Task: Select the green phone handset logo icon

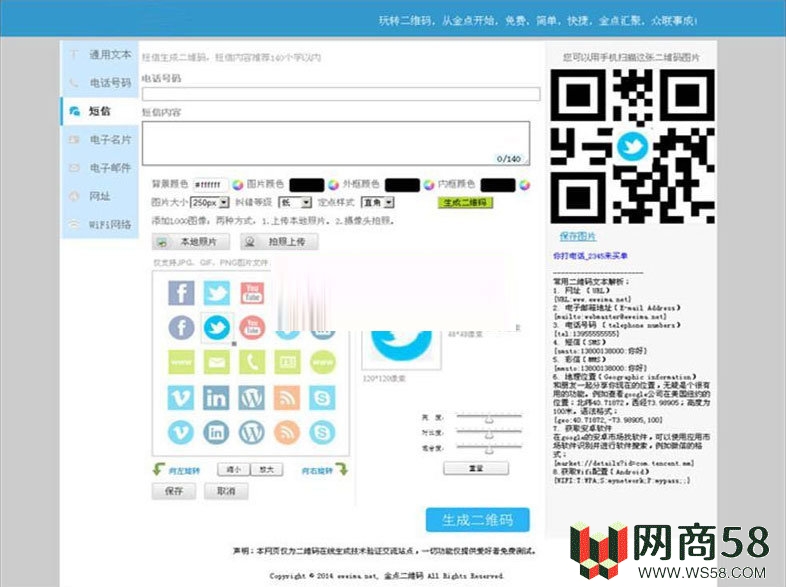Action: [252, 362]
